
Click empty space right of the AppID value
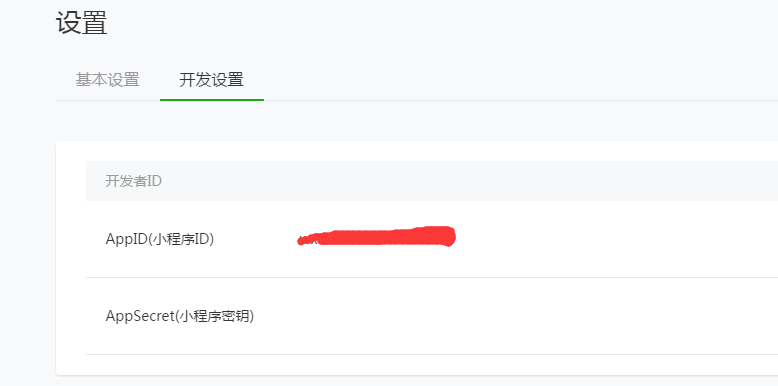[x=615, y=239]
